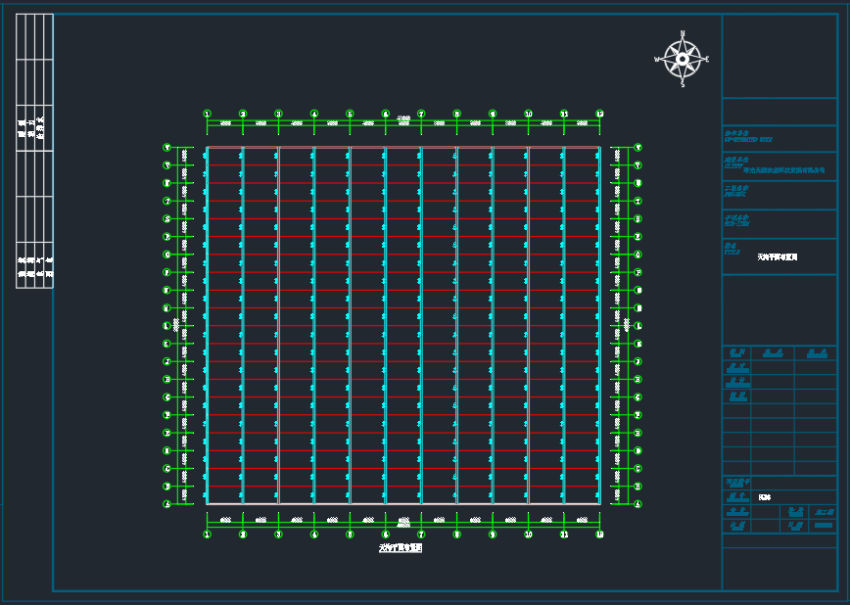Select top grid axis bubble 1

[207, 114]
